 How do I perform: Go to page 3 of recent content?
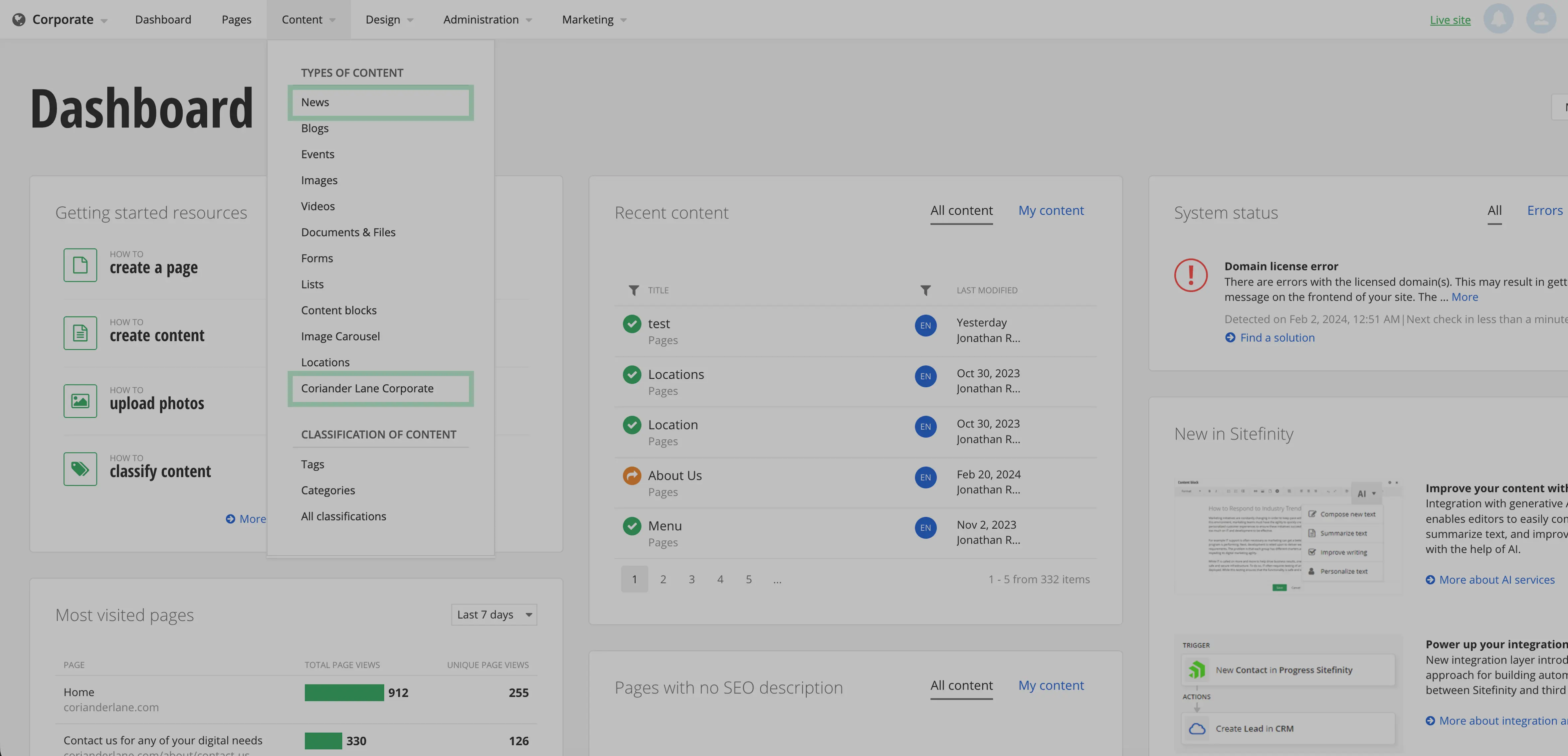pos(691,580)
